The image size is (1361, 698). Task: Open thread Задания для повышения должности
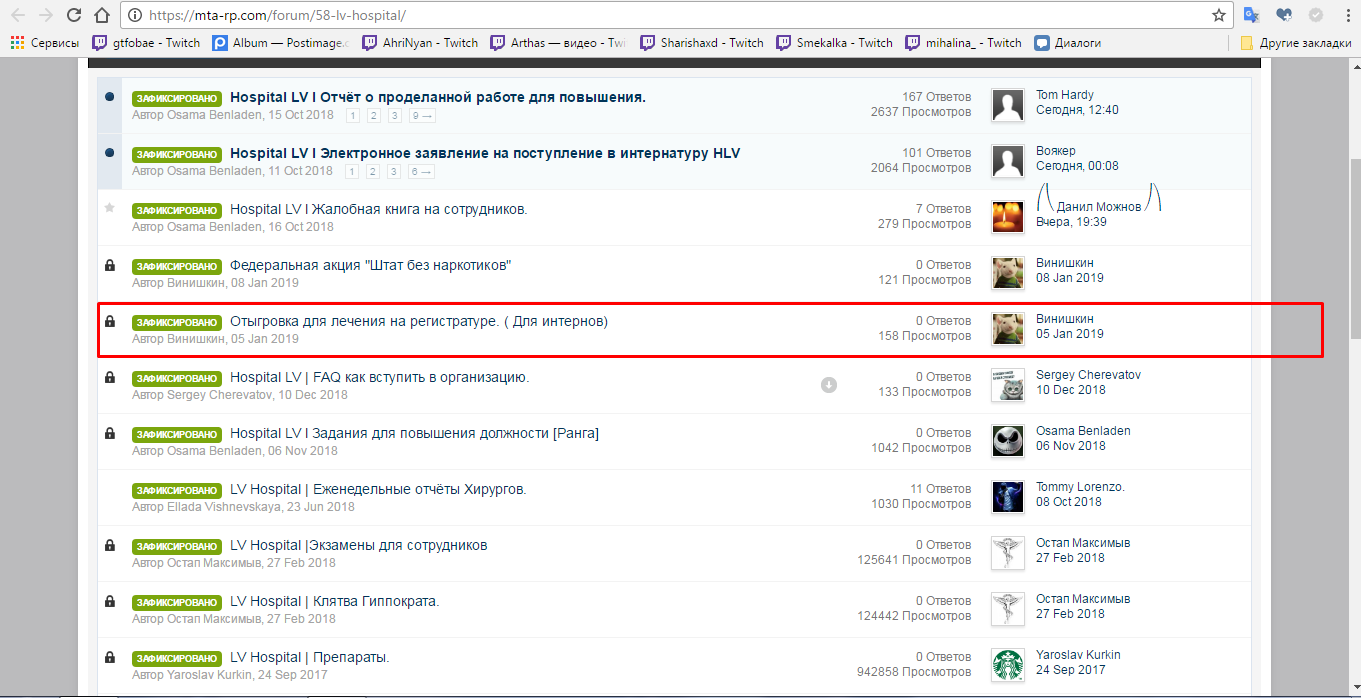tap(414, 433)
